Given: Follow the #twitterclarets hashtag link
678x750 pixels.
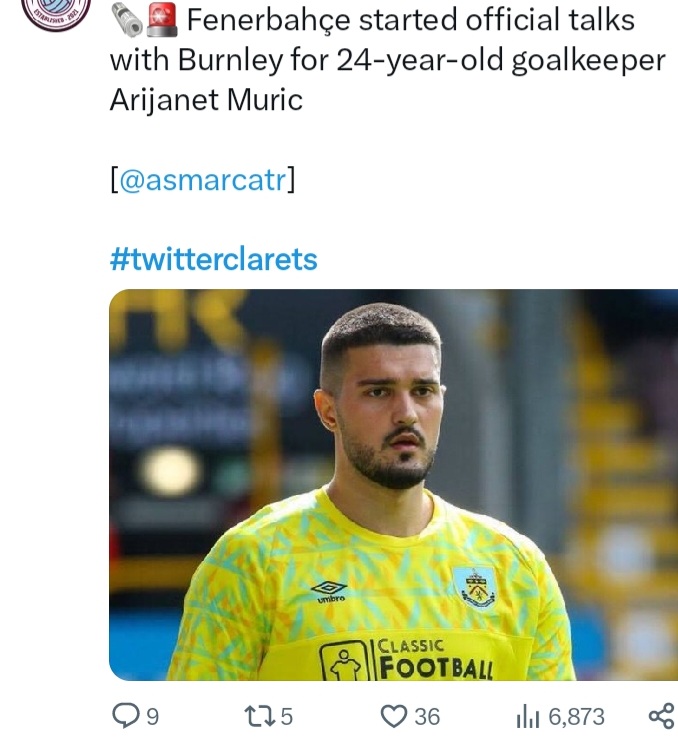Looking at the screenshot, I should [213, 259].
